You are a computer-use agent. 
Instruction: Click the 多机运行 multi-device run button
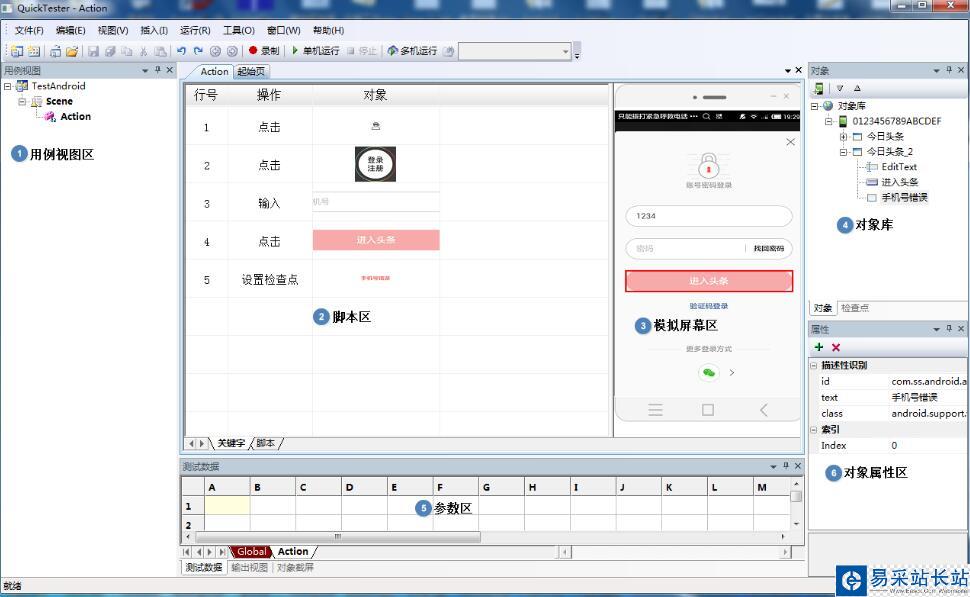[412, 51]
